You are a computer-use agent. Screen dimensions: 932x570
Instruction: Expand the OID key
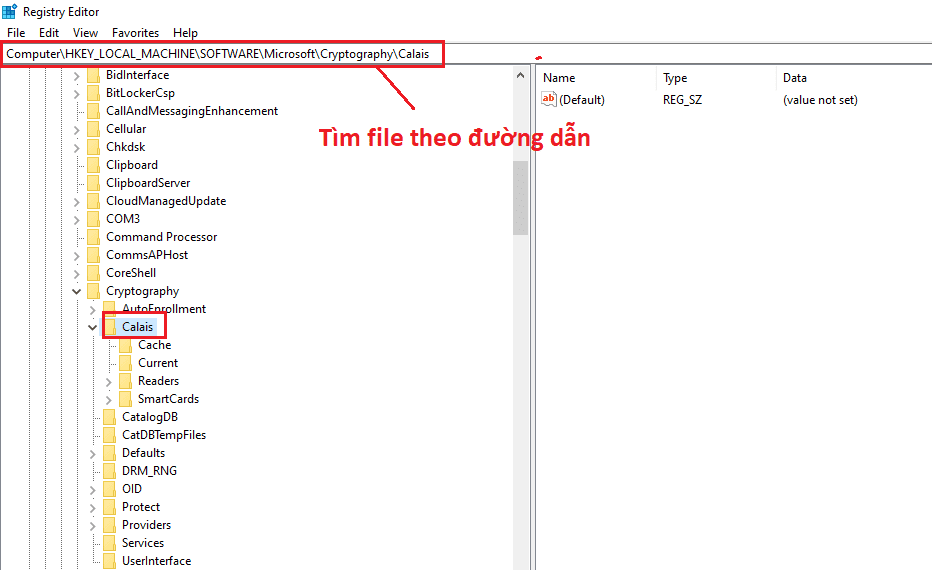92,490
